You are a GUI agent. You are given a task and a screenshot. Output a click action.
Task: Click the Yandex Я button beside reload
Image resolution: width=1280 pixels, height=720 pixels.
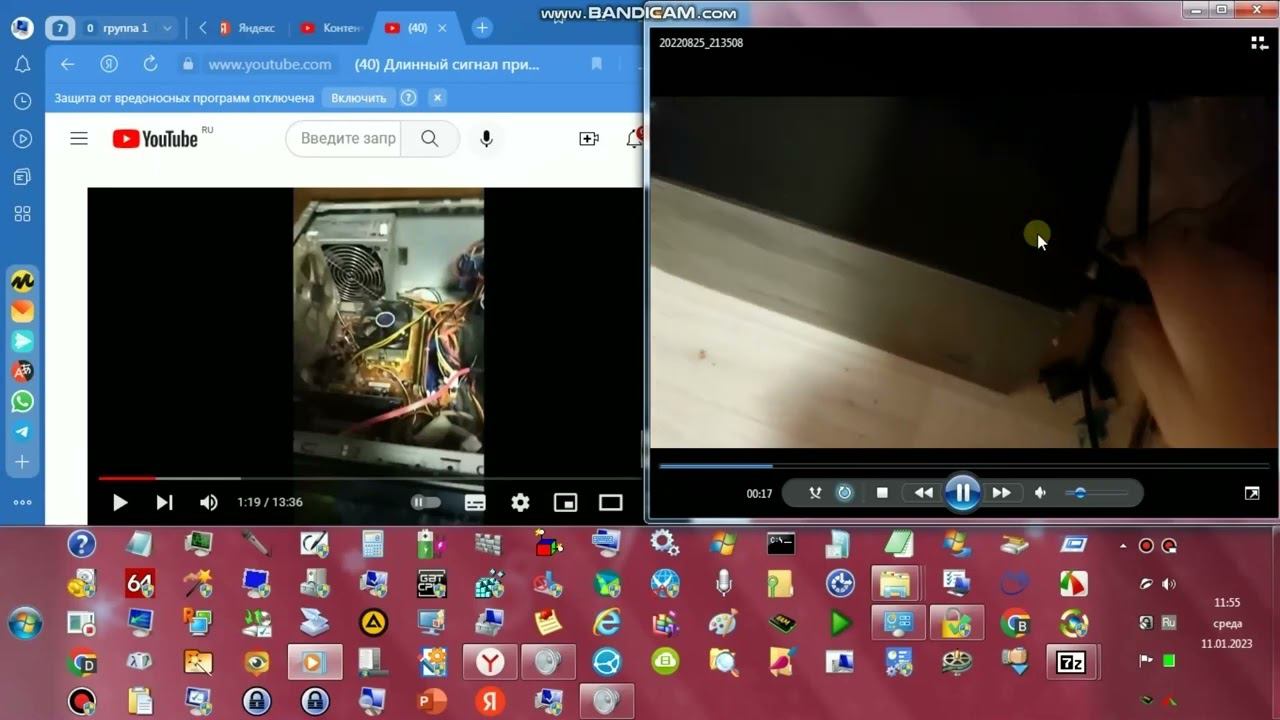109,64
